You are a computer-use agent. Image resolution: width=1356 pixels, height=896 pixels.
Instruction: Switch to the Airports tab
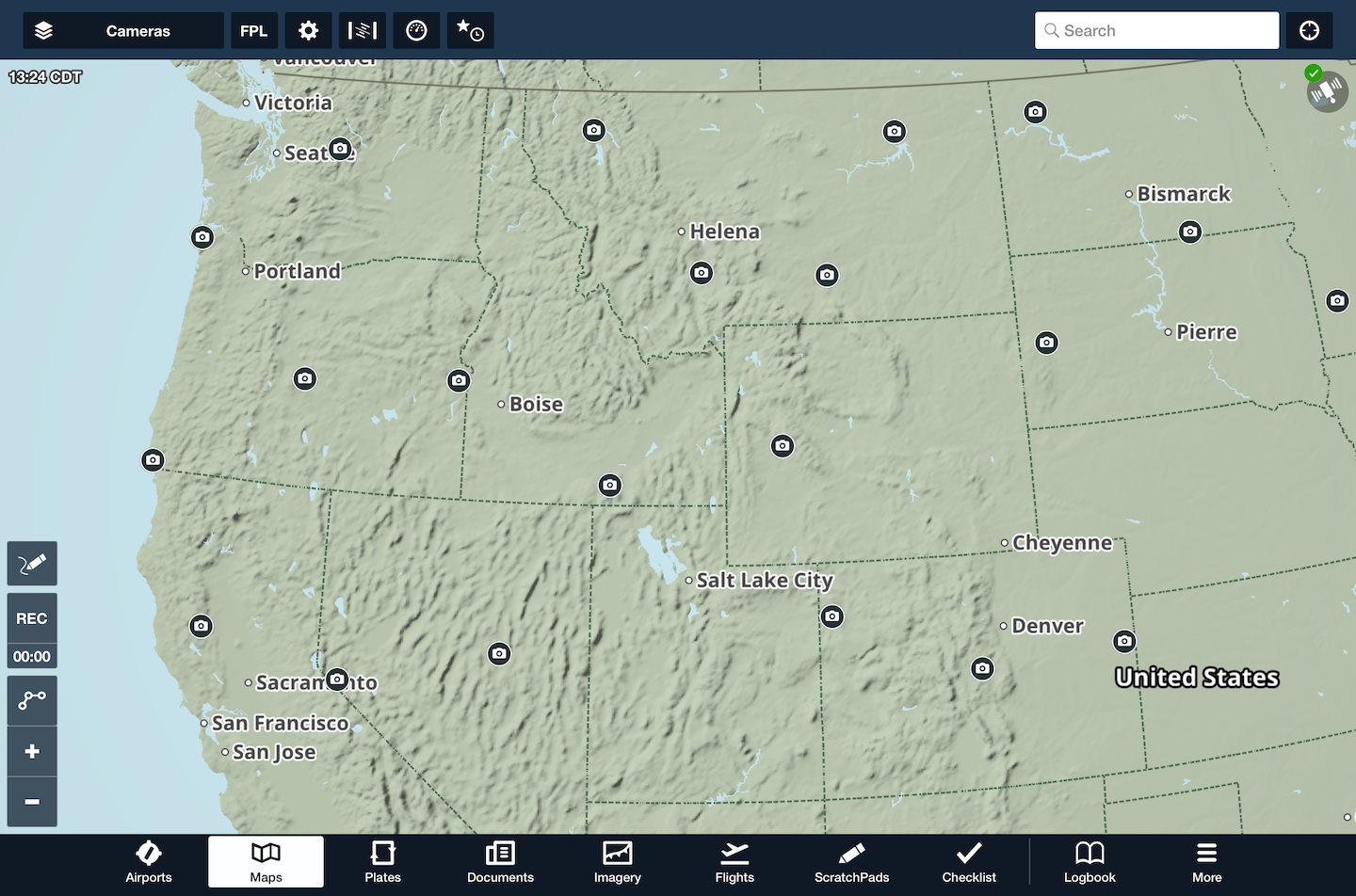pyautogui.click(x=149, y=862)
